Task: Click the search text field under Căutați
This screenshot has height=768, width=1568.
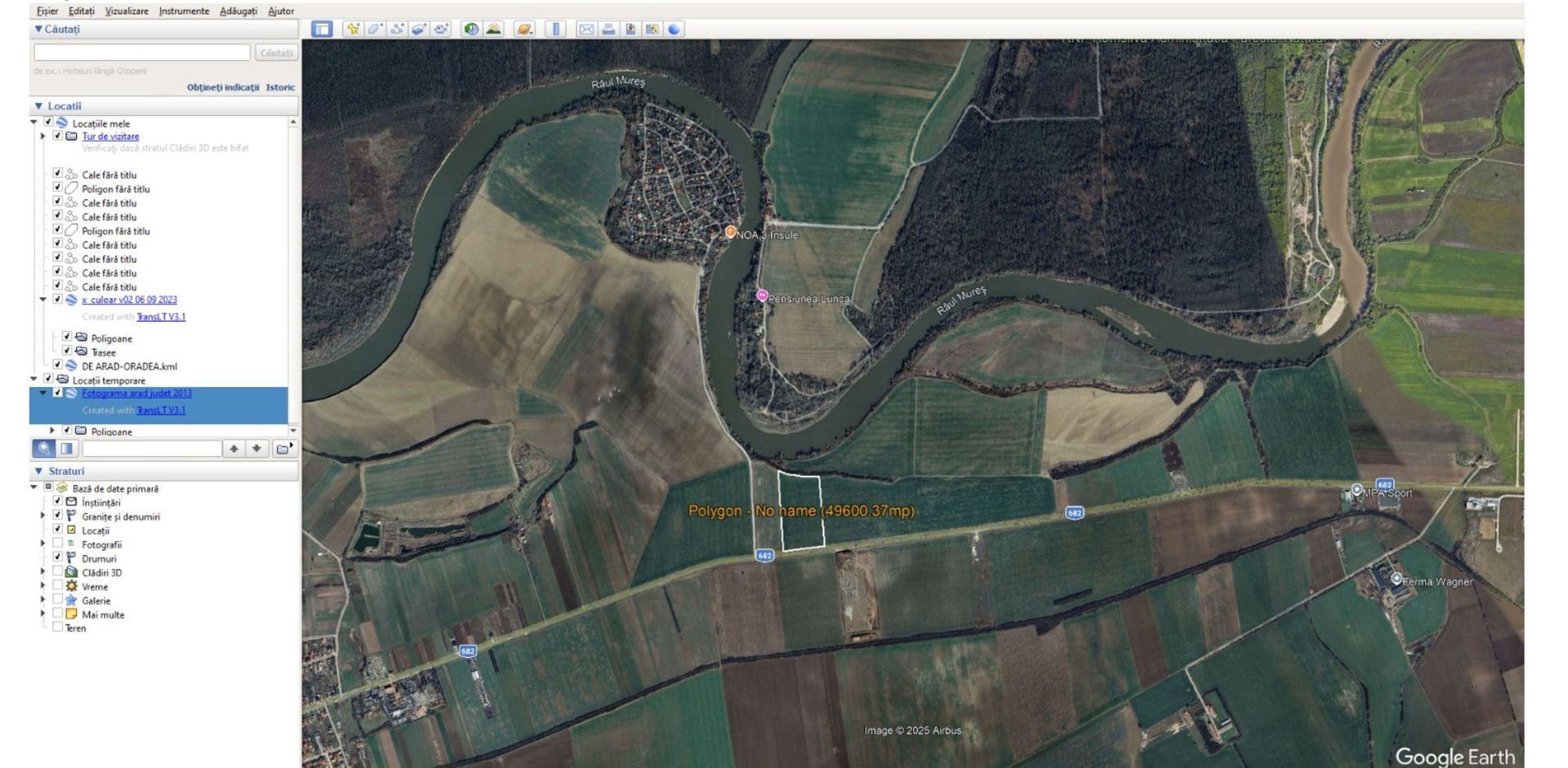Action: click(x=142, y=52)
